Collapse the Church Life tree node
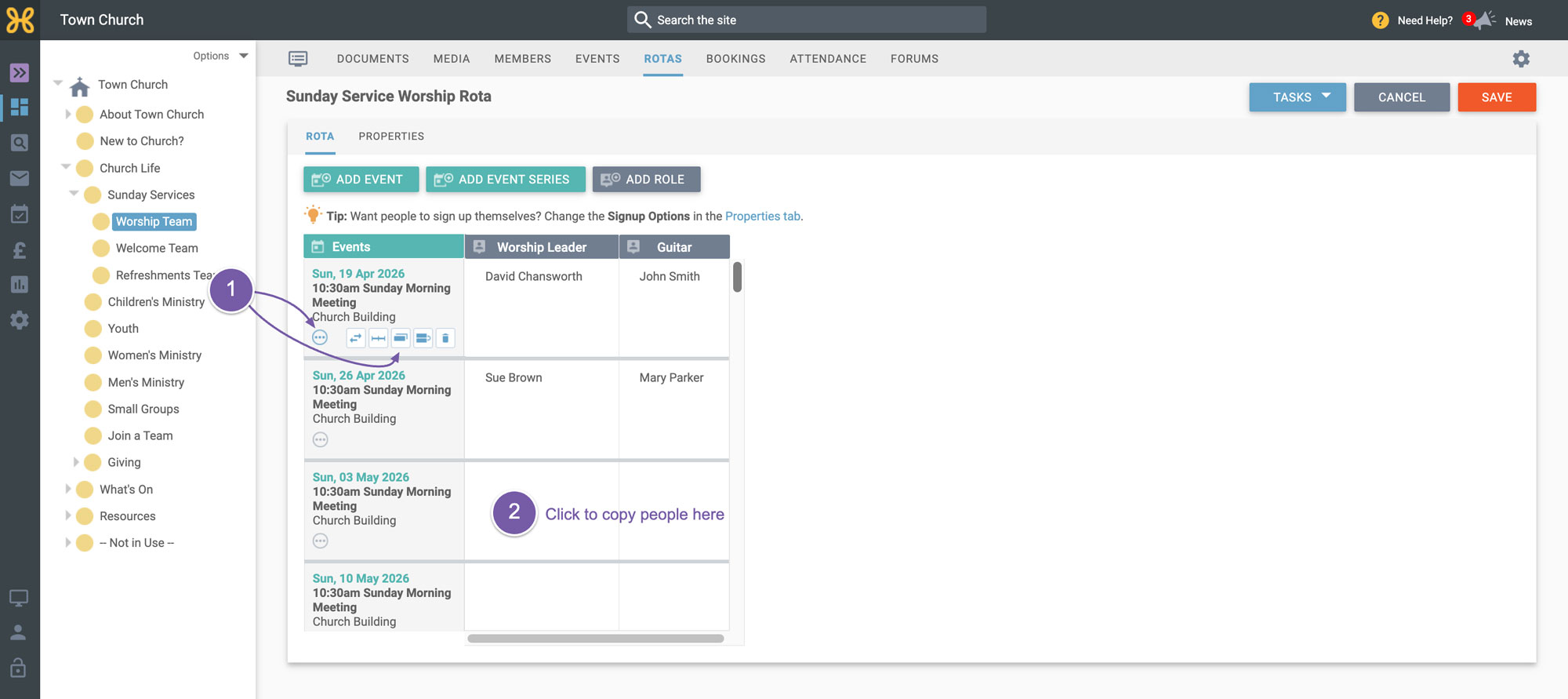This screenshot has width=1568, height=699. 66,166
